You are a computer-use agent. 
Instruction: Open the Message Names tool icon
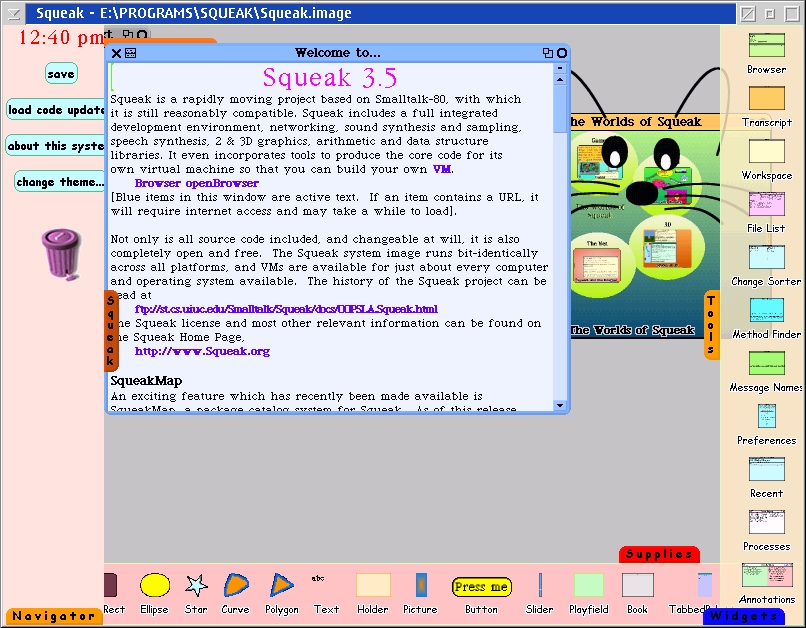pyautogui.click(x=766, y=363)
